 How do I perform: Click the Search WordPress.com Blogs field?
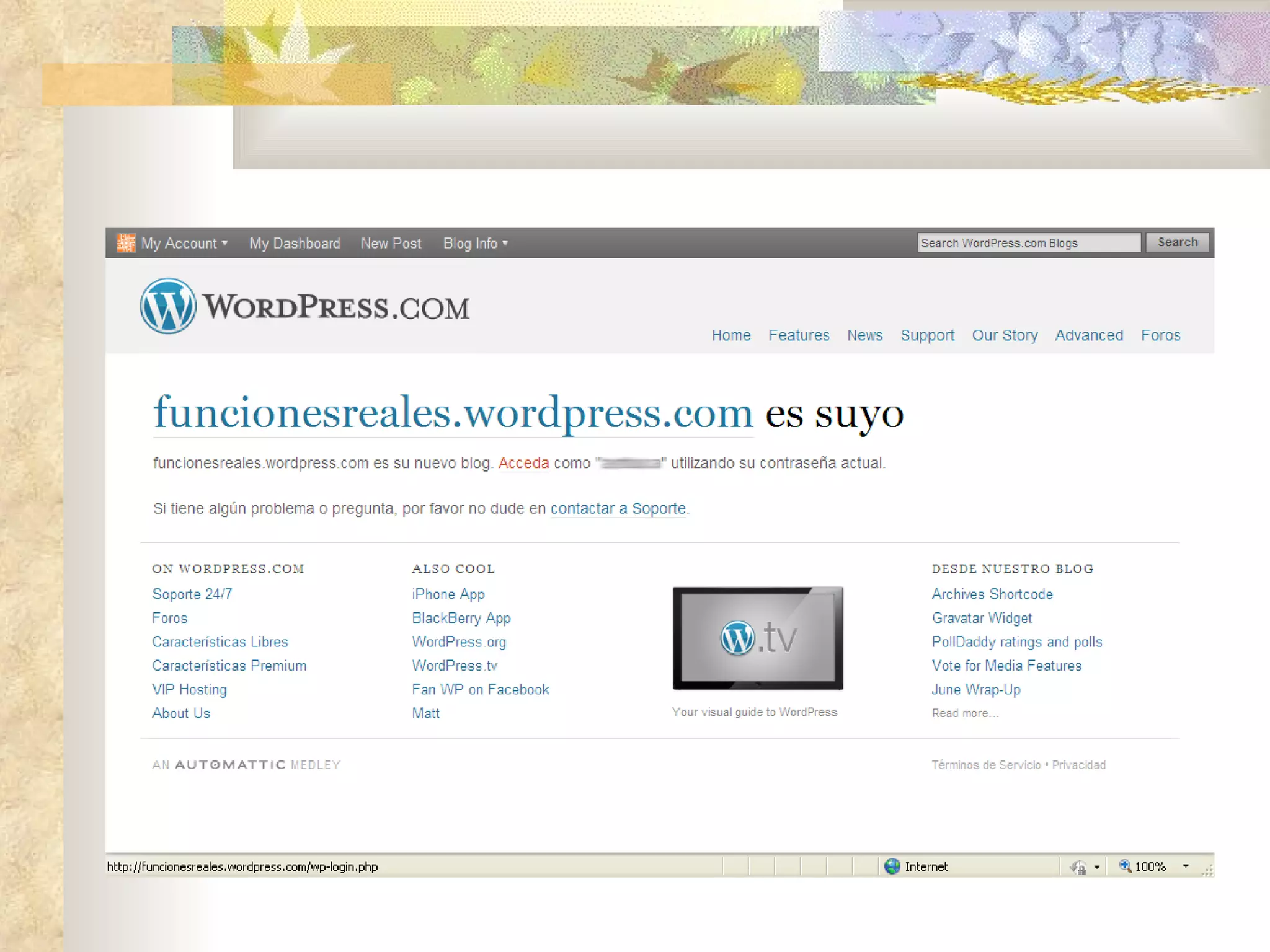pos(1028,243)
